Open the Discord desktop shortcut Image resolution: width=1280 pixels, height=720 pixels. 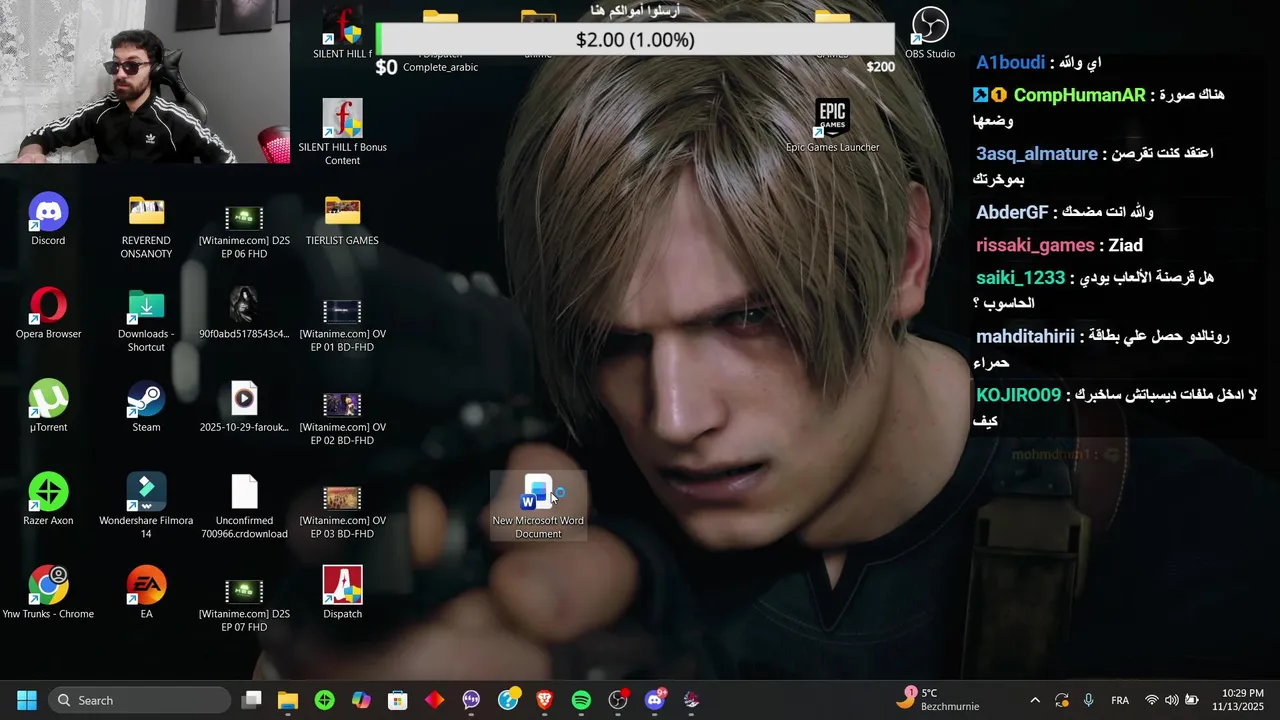pos(48,219)
